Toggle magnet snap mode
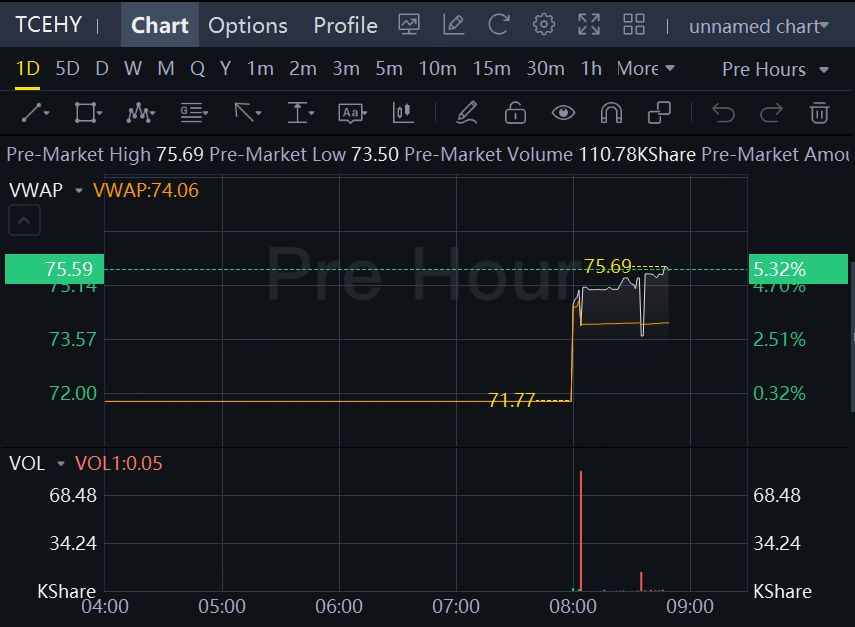The image size is (855, 627). (x=611, y=113)
